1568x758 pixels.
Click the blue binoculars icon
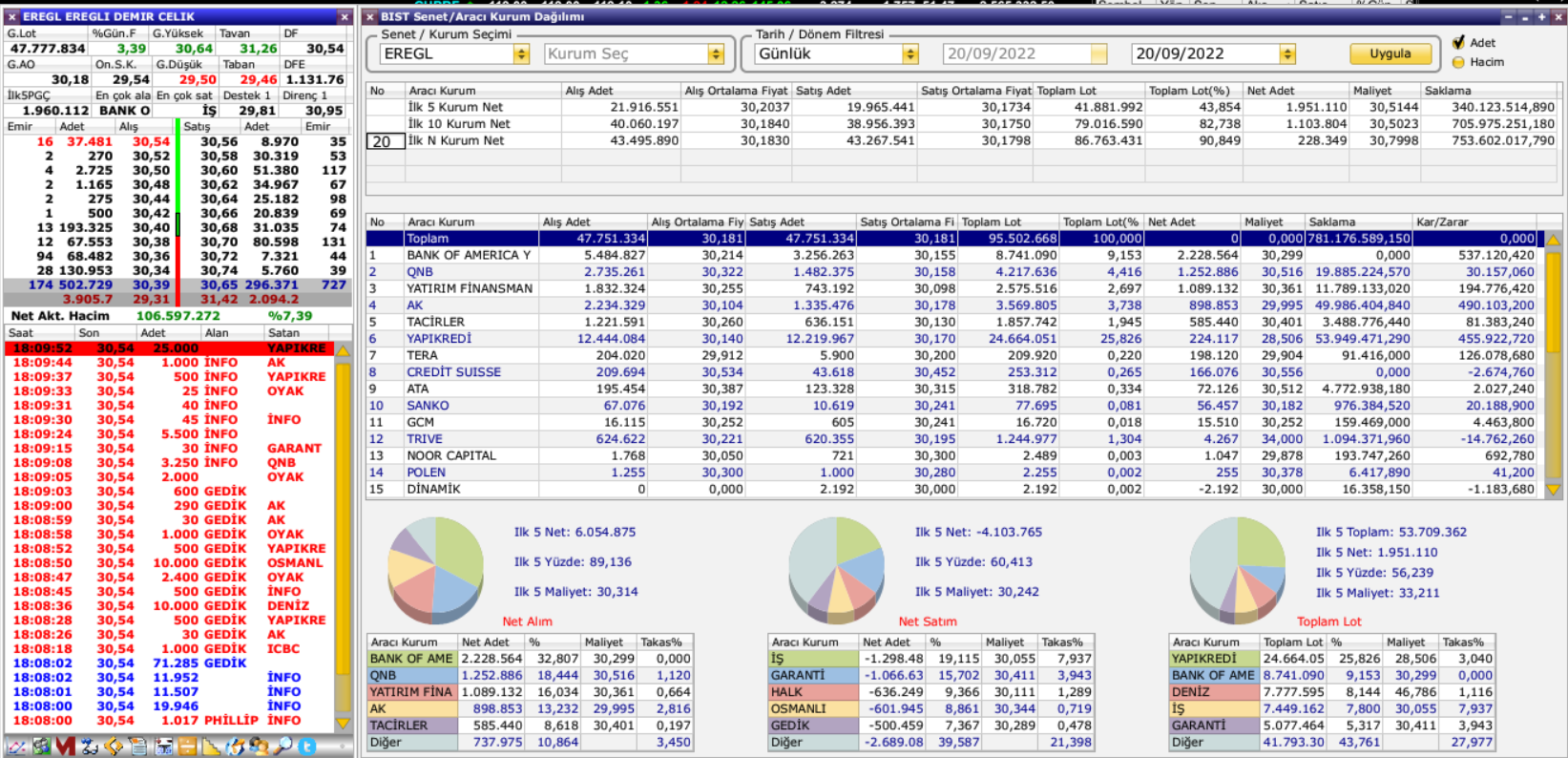pos(90,746)
